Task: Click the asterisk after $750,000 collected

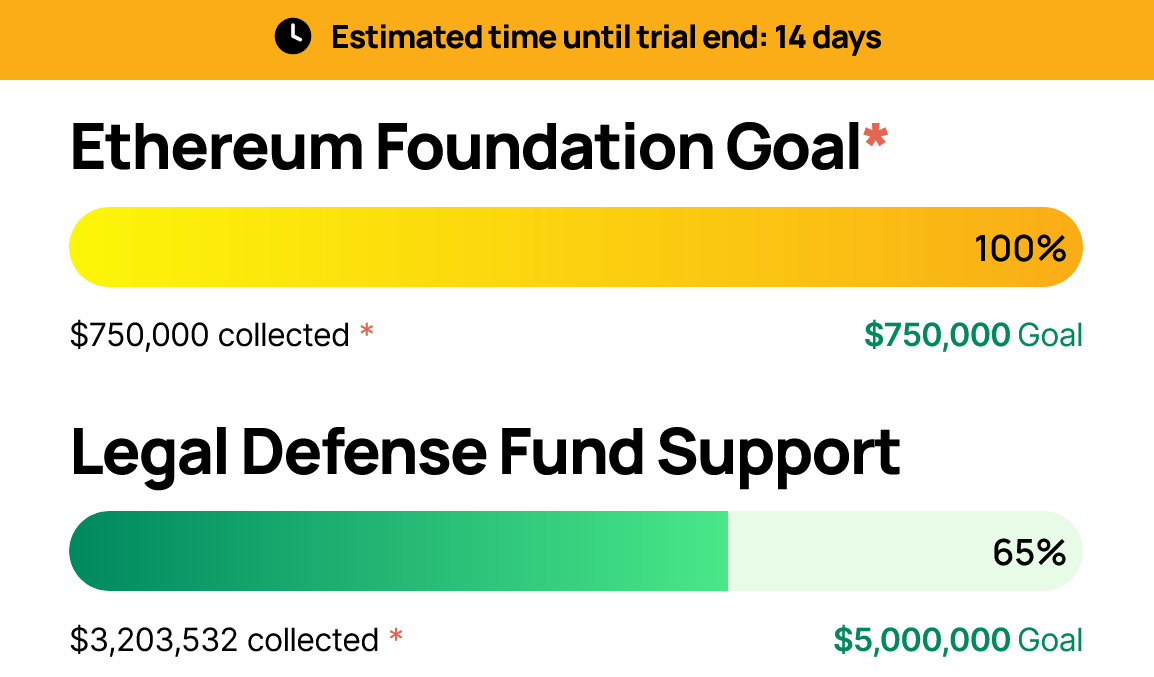Action: (367, 328)
